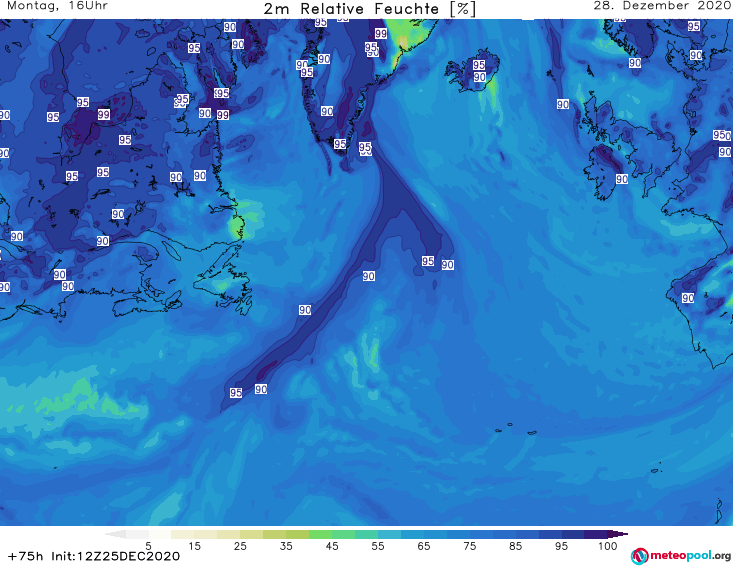
Task: Click the Iceland outline on the map
Action: (x=472, y=71)
